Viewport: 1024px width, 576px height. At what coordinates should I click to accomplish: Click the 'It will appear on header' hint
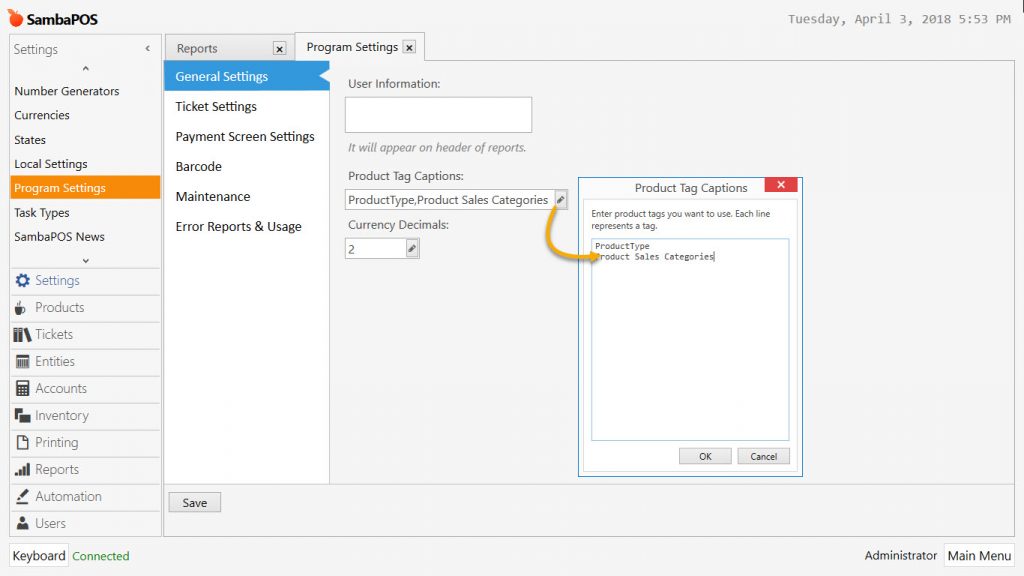tap(437, 148)
